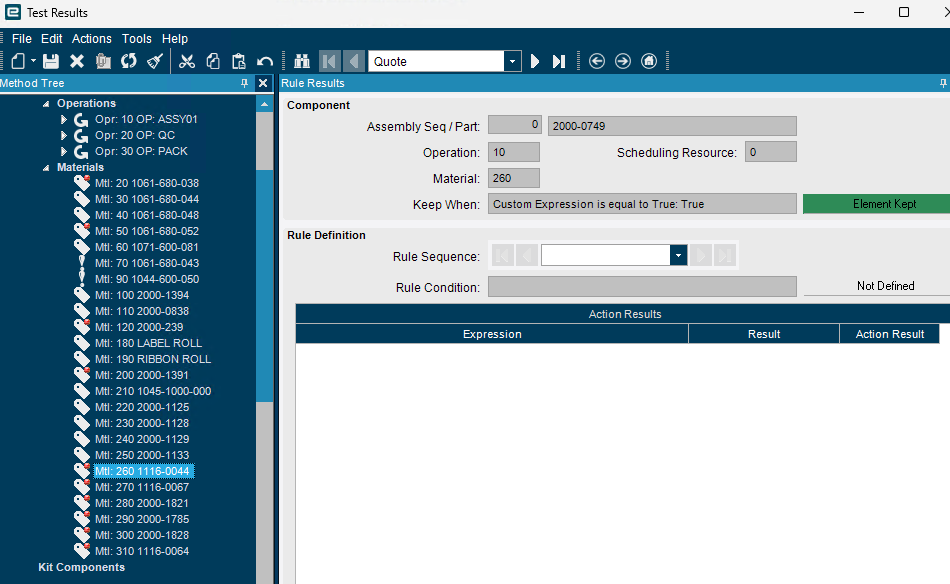Screen dimensions: 950x584
Task: Toggle pin on Method Tree panel
Action: point(244,83)
